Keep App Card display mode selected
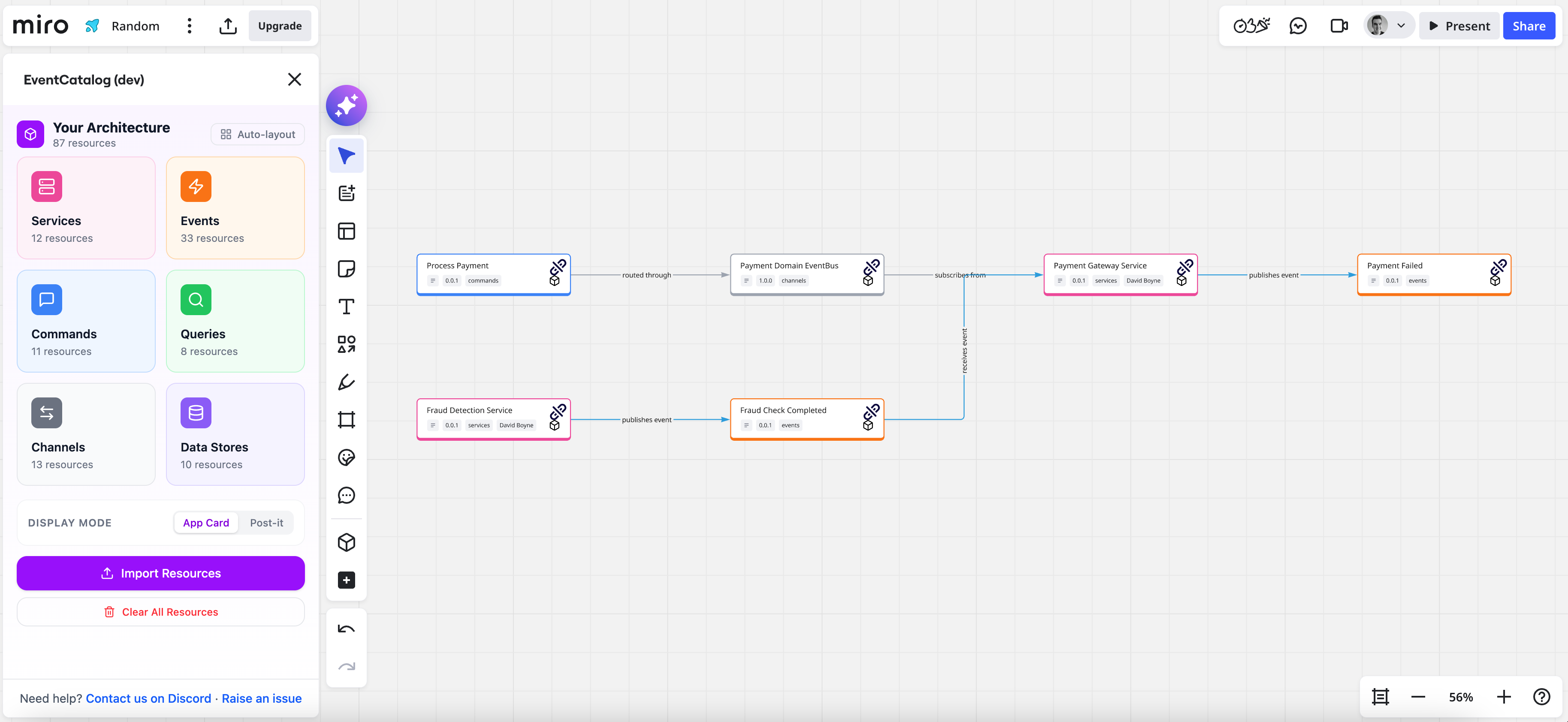The image size is (1568, 722). [x=206, y=523]
